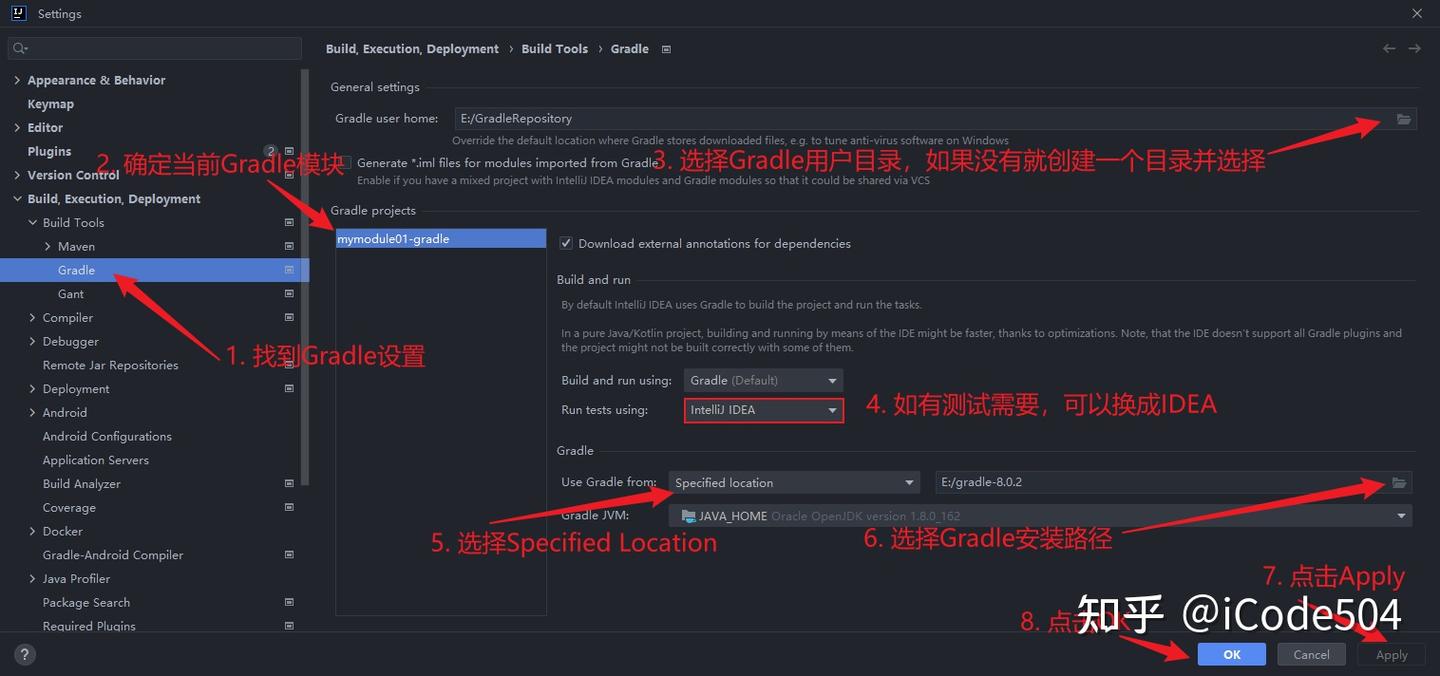Click the OK button

(x=1231, y=653)
